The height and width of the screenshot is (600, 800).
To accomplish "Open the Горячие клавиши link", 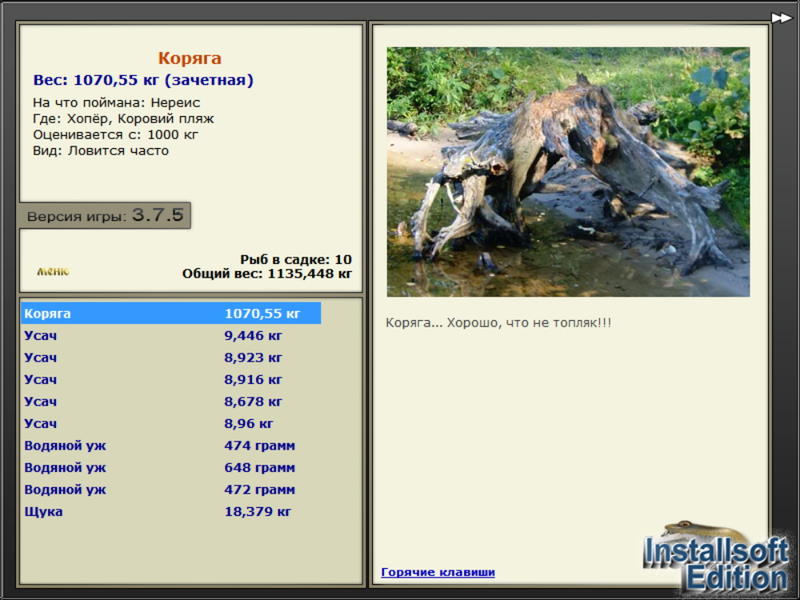I will [x=438, y=572].
